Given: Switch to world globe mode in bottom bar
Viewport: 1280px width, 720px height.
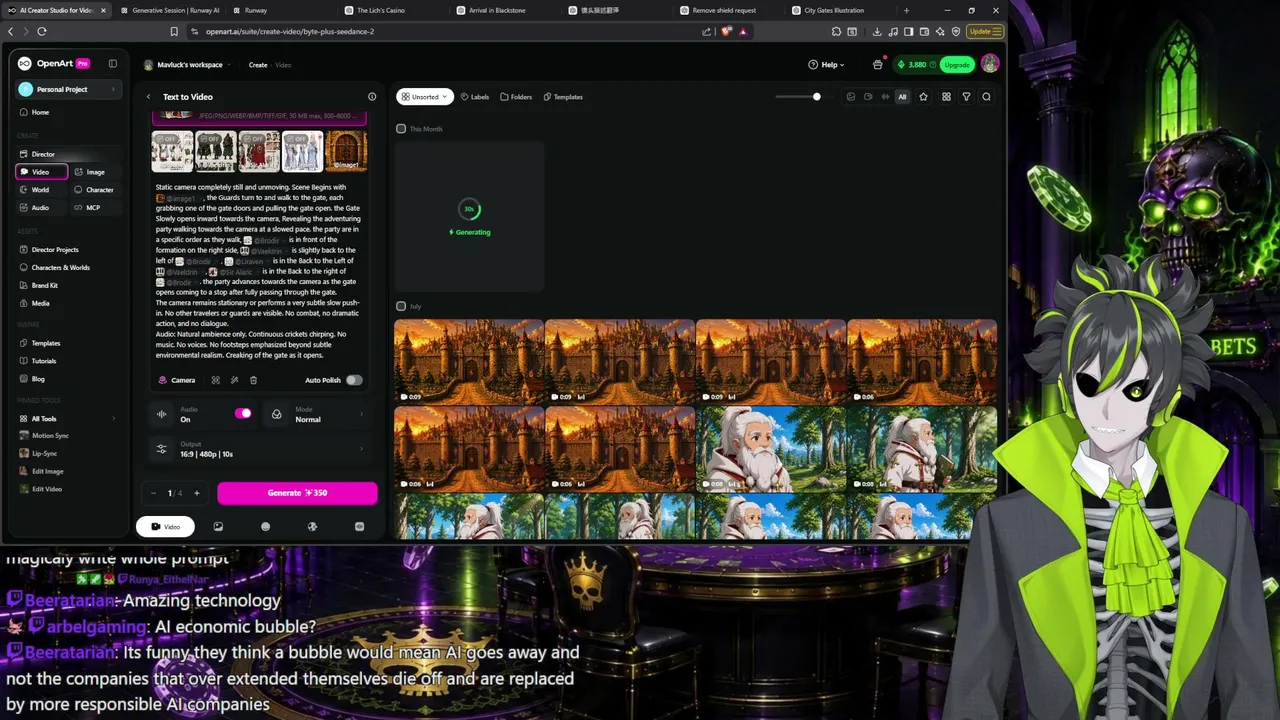Looking at the screenshot, I should click(312, 526).
